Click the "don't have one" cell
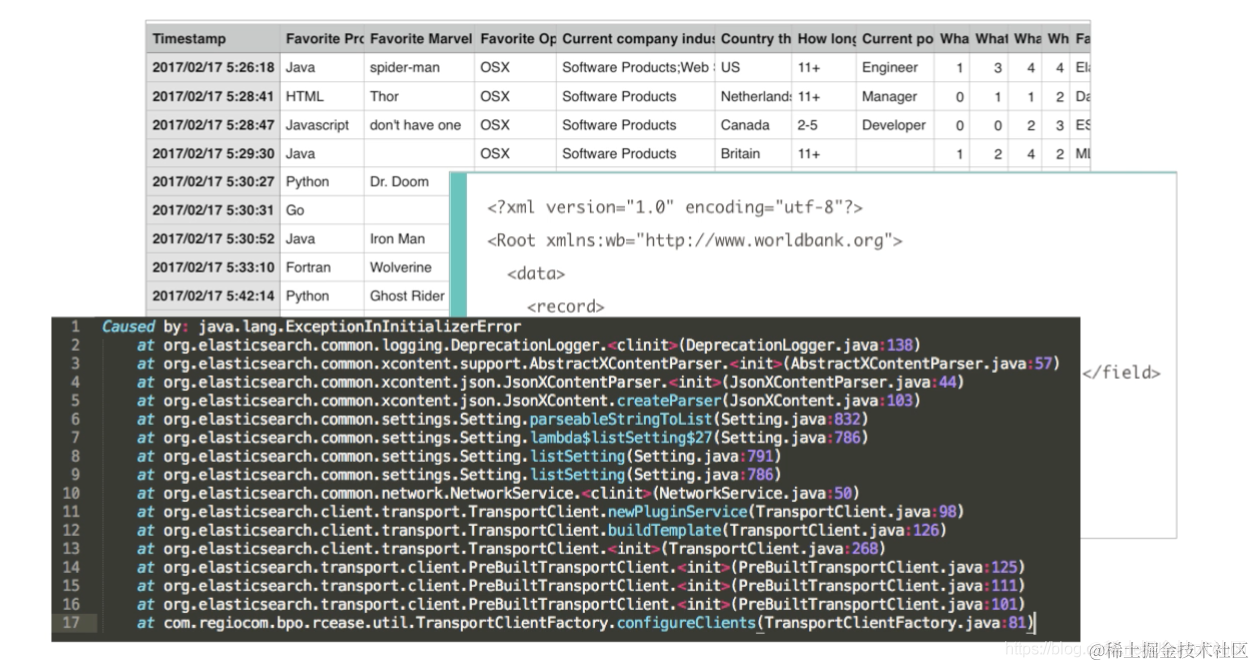The image size is (1255, 667). point(420,125)
